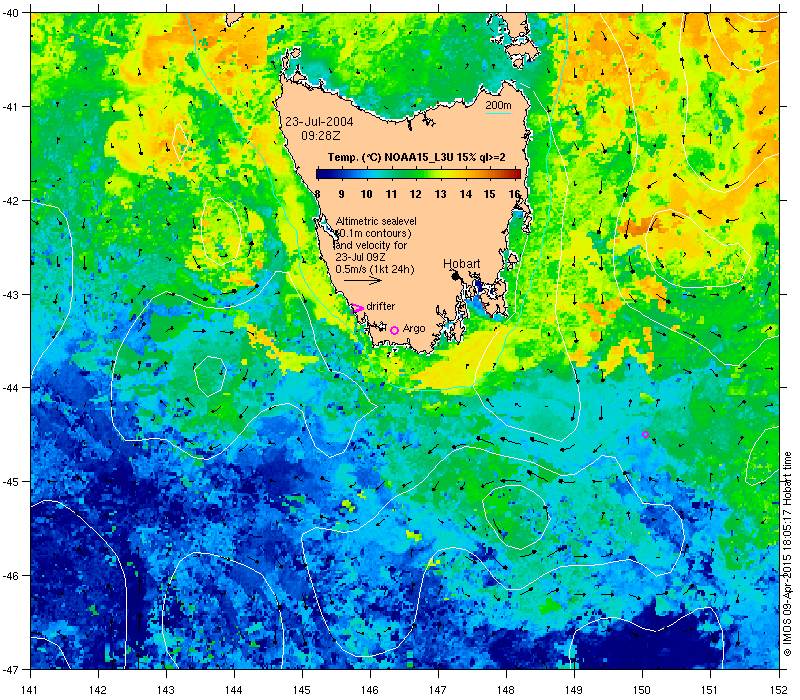Click the longitude axis label 150
The width and height of the screenshot is (800, 700).
[642, 690]
